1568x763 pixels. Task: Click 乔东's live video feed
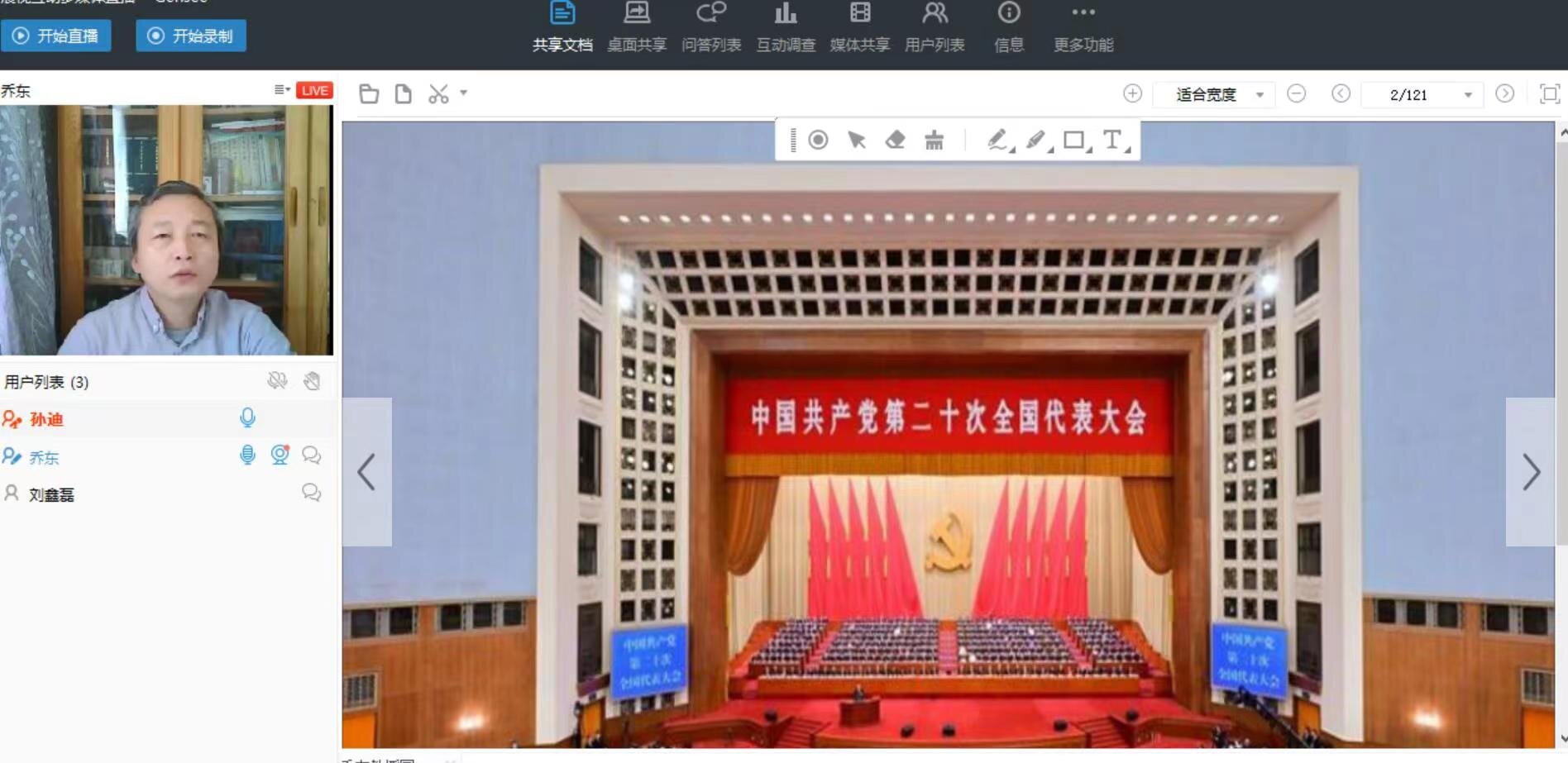(x=166, y=230)
